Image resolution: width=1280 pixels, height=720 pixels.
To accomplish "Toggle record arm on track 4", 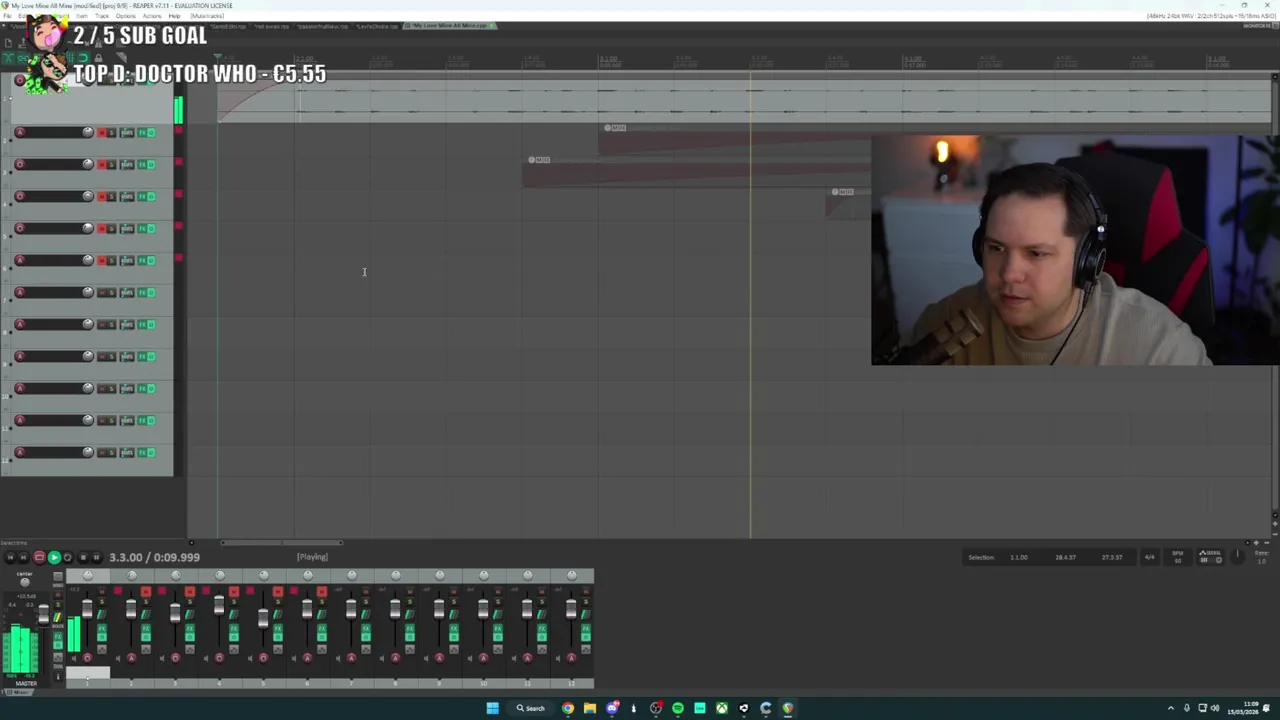I will (20, 196).
